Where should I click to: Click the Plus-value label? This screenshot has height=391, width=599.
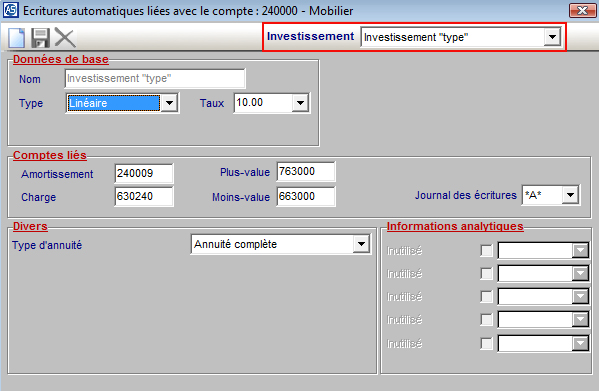pos(245,172)
